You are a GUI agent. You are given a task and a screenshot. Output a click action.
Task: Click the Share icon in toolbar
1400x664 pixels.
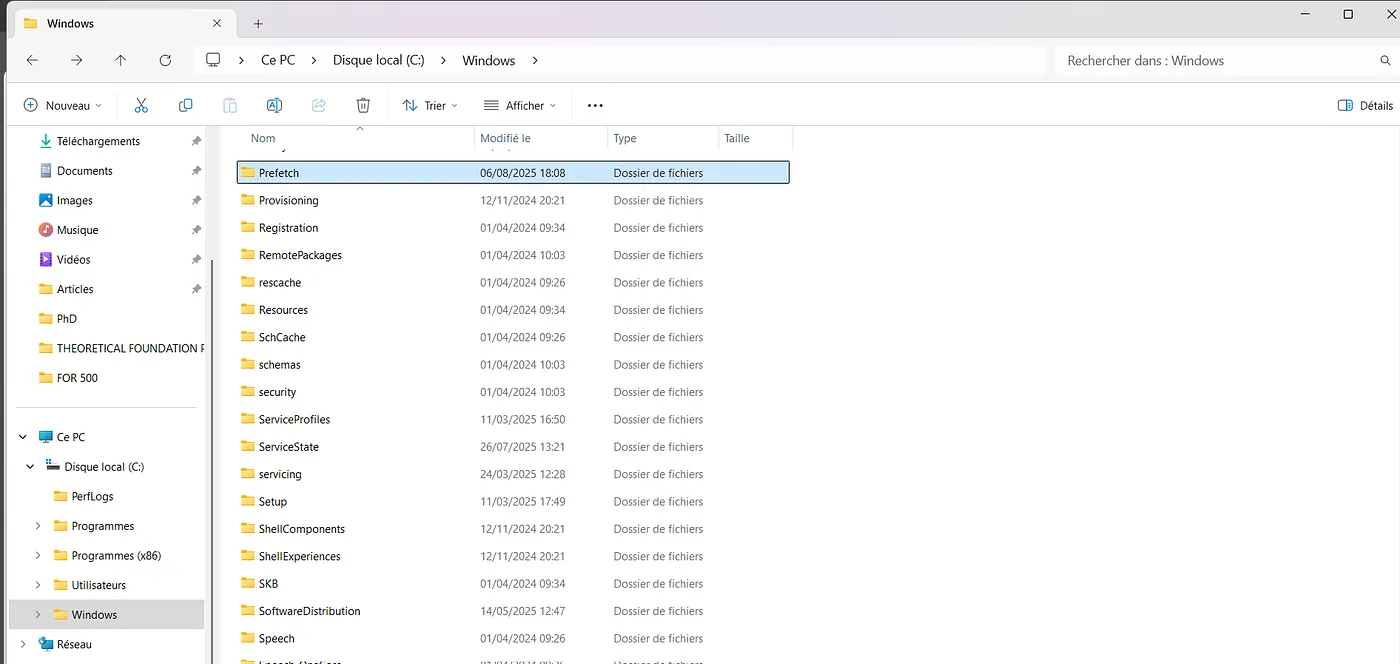point(319,105)
